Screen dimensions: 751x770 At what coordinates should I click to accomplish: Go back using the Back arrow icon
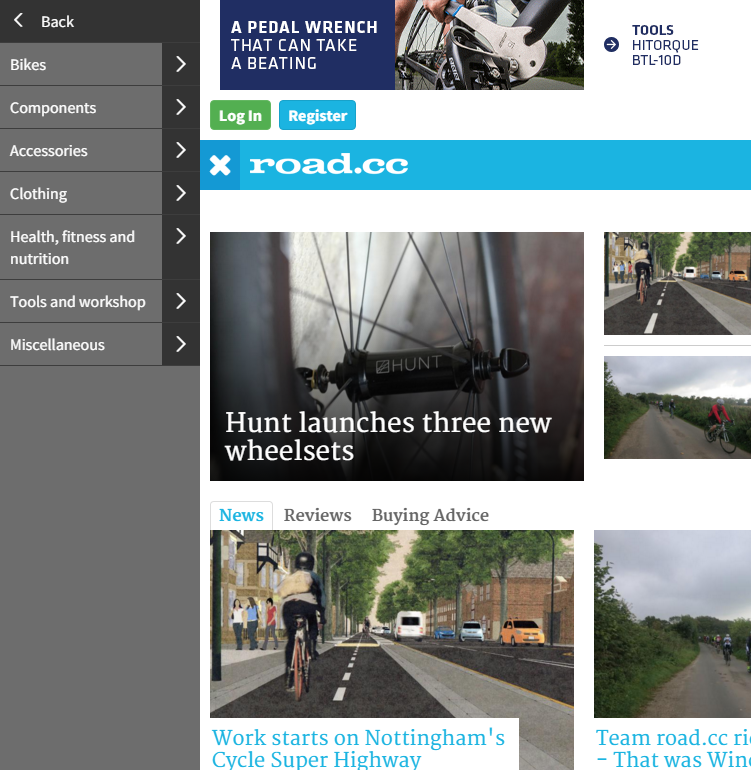pos(18,21)
